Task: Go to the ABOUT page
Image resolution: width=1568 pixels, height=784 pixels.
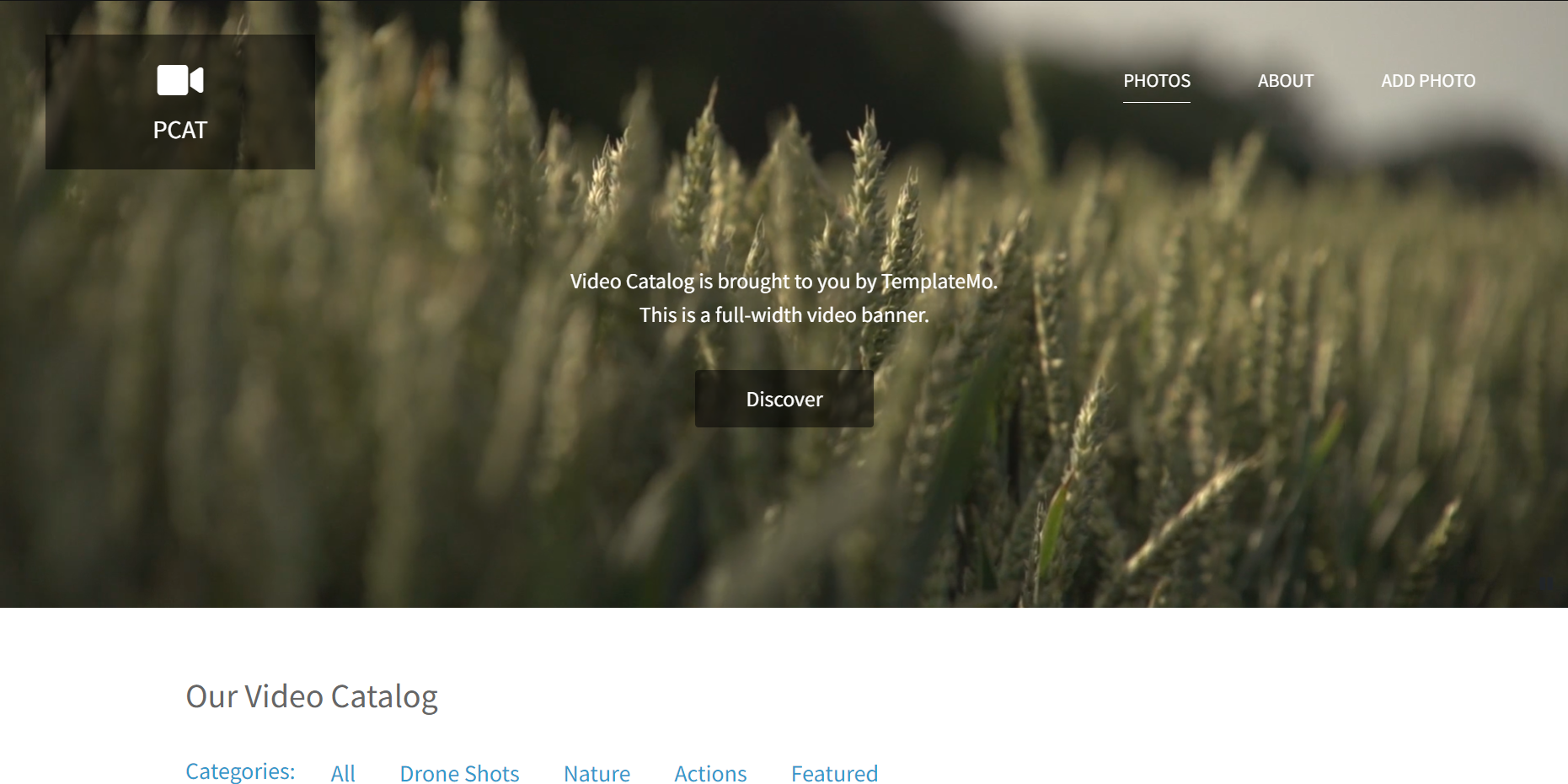Action: [x=1286, y=81]
